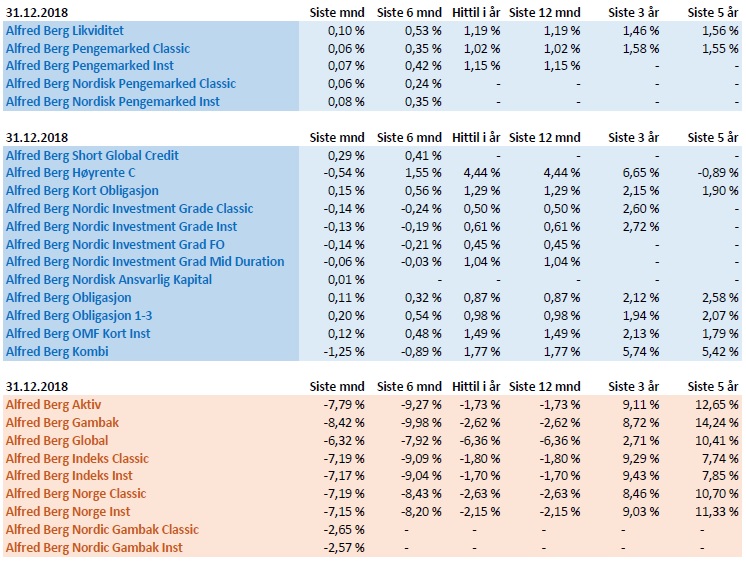Screen dimensions: 746x569
Task: Select the Alfred Berg Obligasjon 1-3 fund
Action: (x=79, y=316)
